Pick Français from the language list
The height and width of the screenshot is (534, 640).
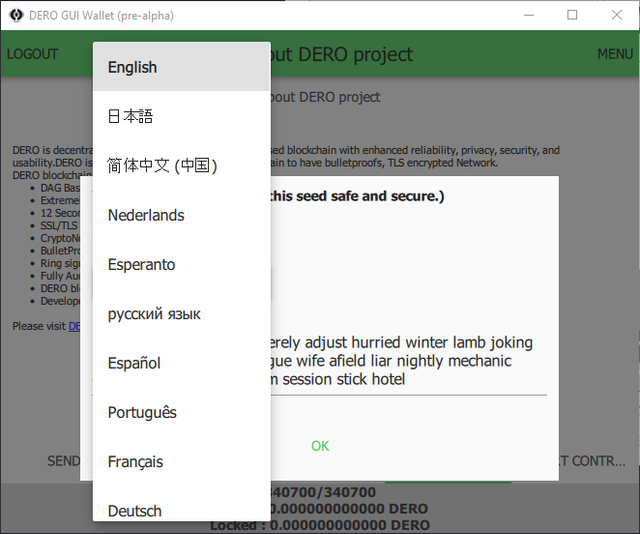point(182,462)
